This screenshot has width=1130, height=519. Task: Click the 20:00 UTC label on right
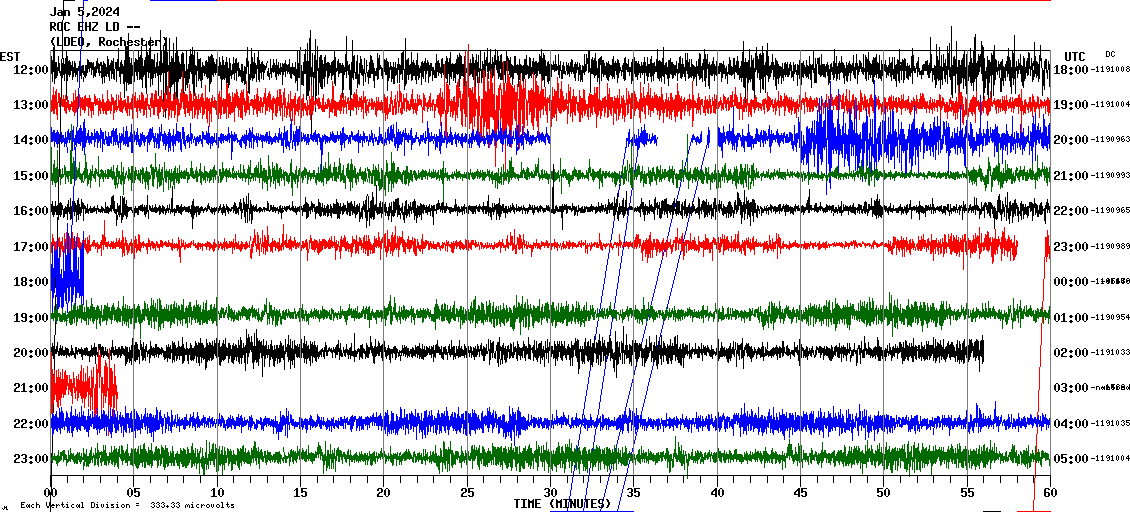coord(1071,140)
